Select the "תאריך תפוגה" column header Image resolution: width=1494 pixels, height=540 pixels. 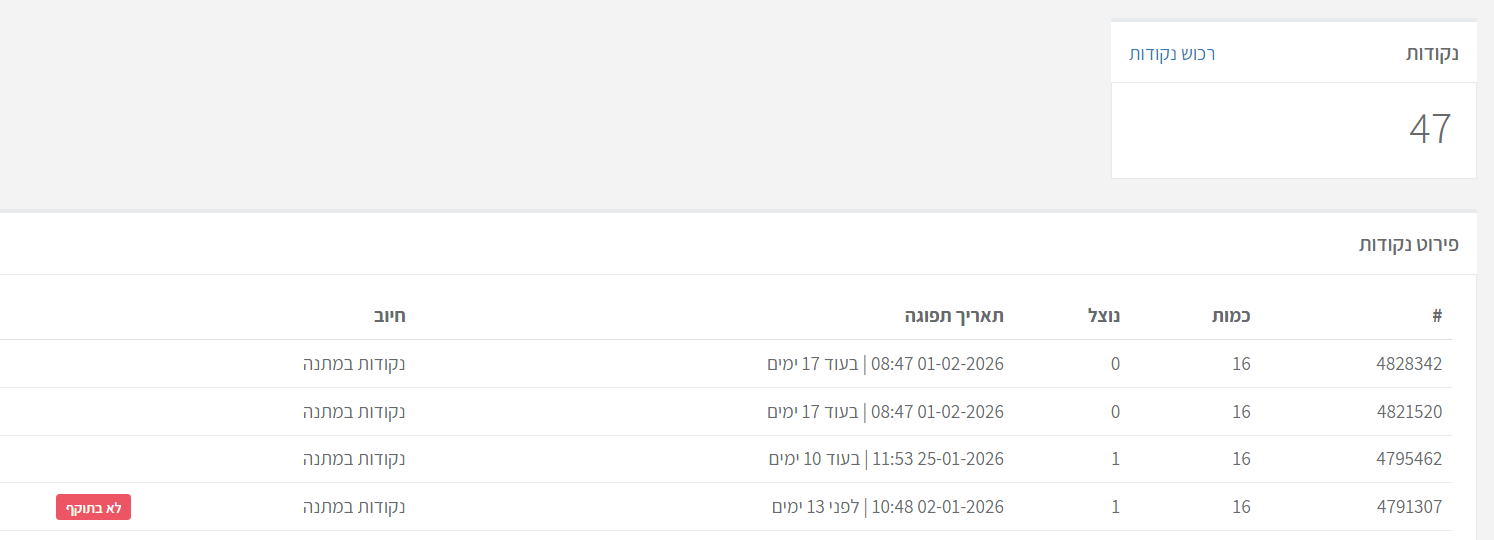(x=954, y=316)
